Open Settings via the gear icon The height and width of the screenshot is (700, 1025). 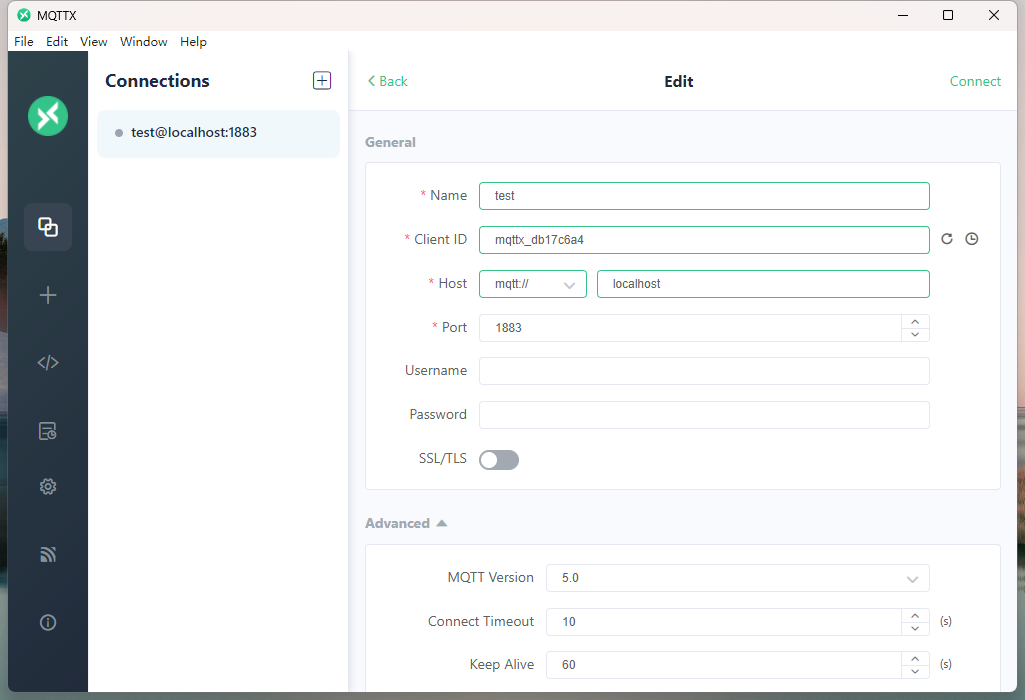(x=48, y=487)
